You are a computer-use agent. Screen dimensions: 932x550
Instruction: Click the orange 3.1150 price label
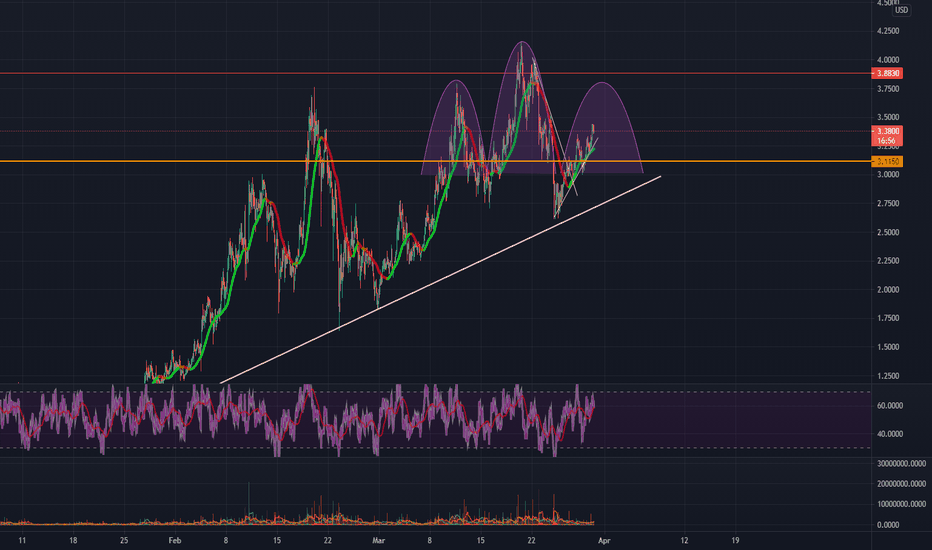pyautogui.click(x=887, y=161)
